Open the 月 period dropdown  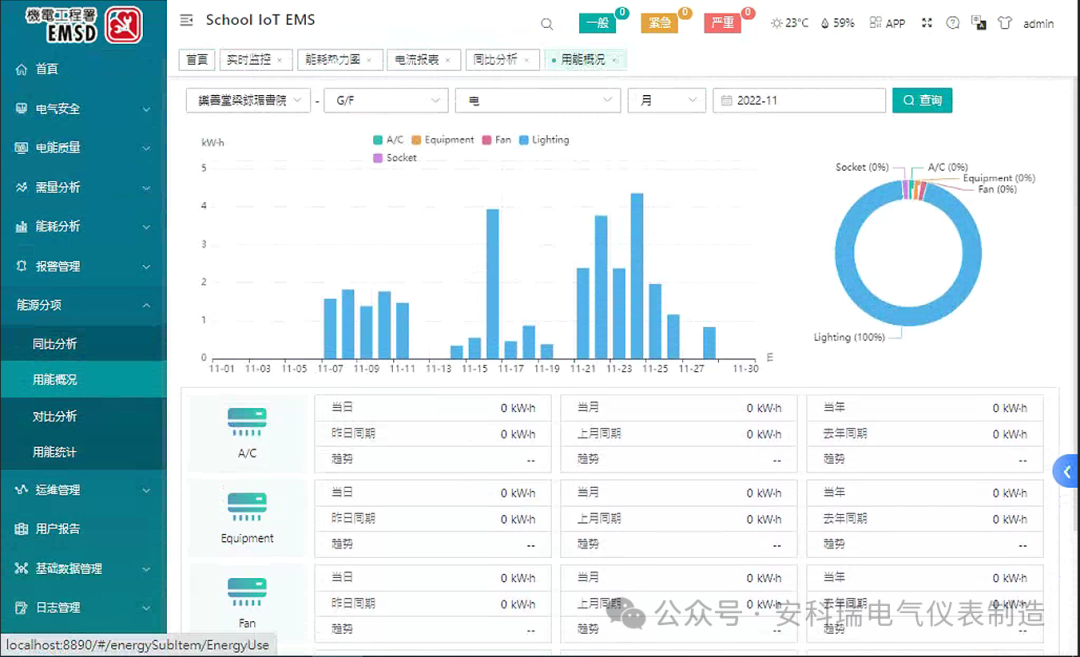666,101
